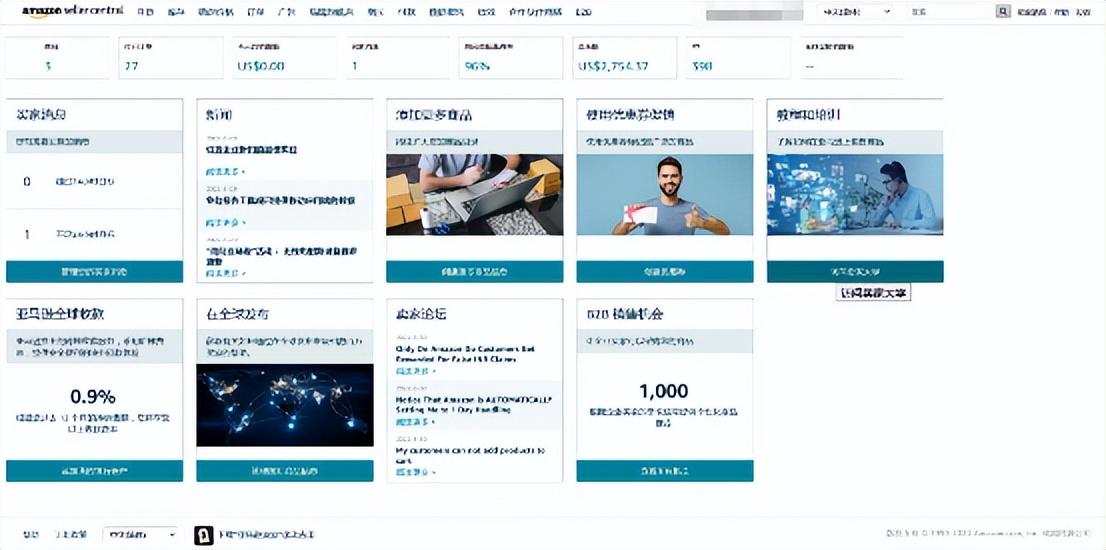Click the Amazon Seller Central logo
The height and width of the screenshot is (550, 1106).
click(73, 11)
